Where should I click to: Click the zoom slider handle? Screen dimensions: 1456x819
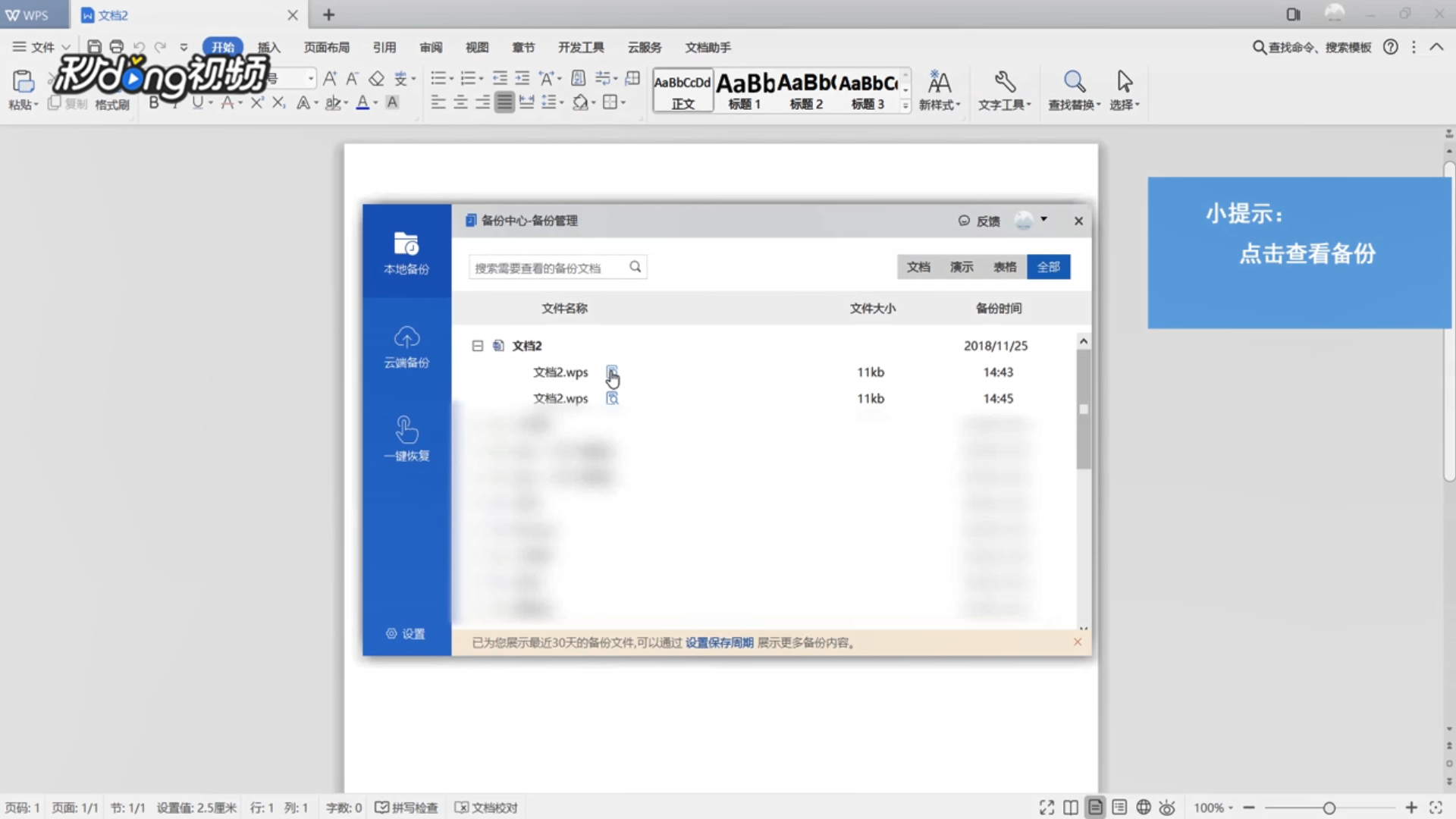click(x=1329, y=808)
